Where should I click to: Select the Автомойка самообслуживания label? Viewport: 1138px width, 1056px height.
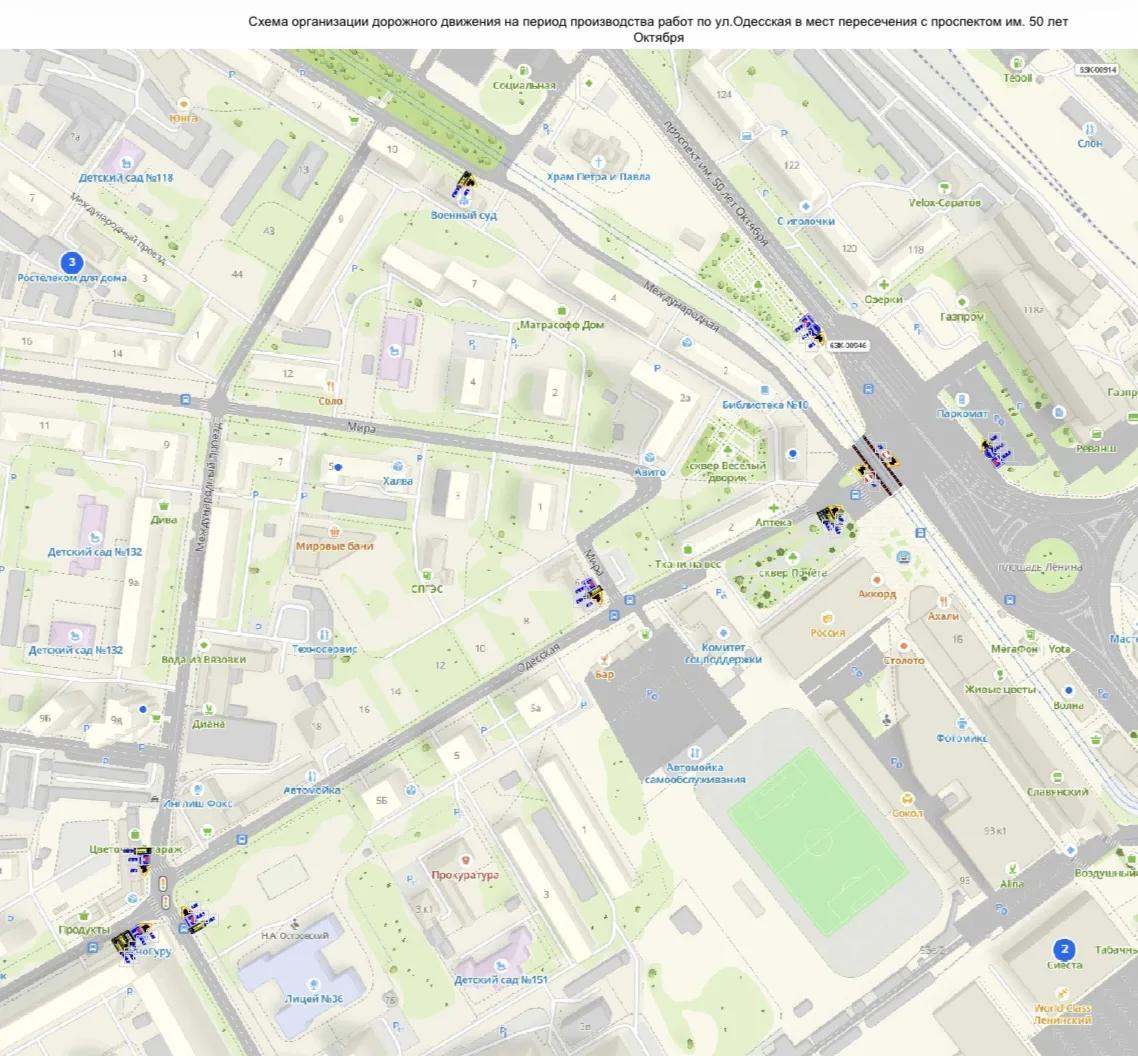pos(695,773)
